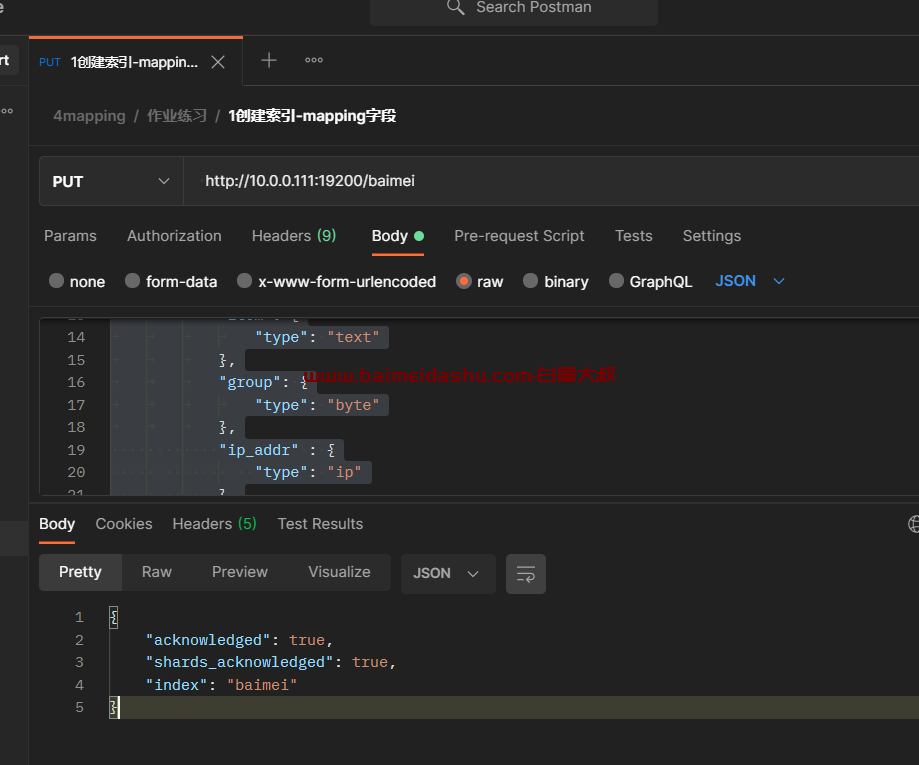Select the response Body tab

(57, 523)
